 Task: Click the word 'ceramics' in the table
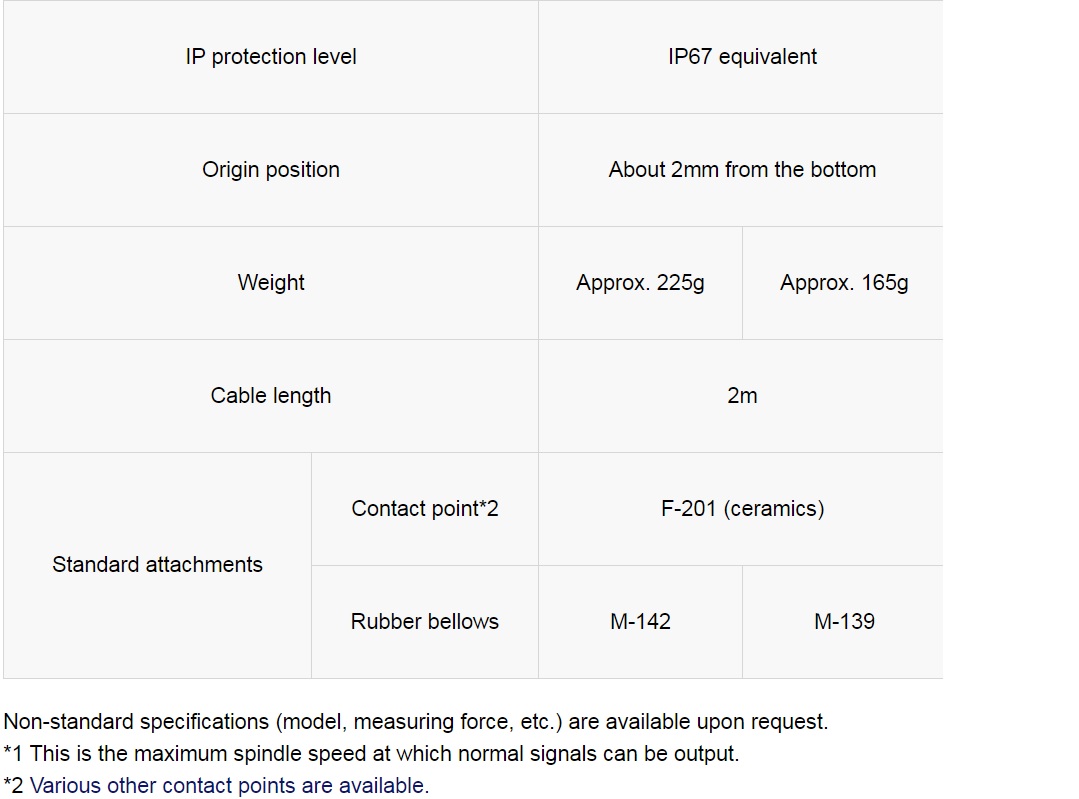click(x=773, y=509)
